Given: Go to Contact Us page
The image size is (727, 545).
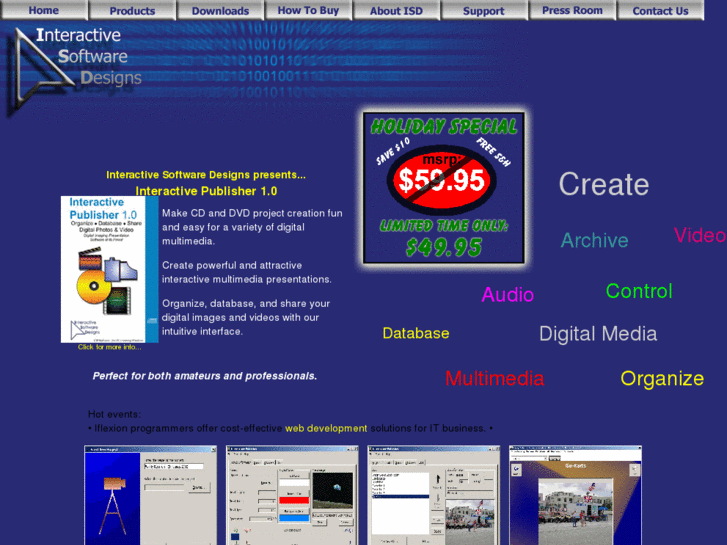Looking at the screenshot, I should 660,10.
